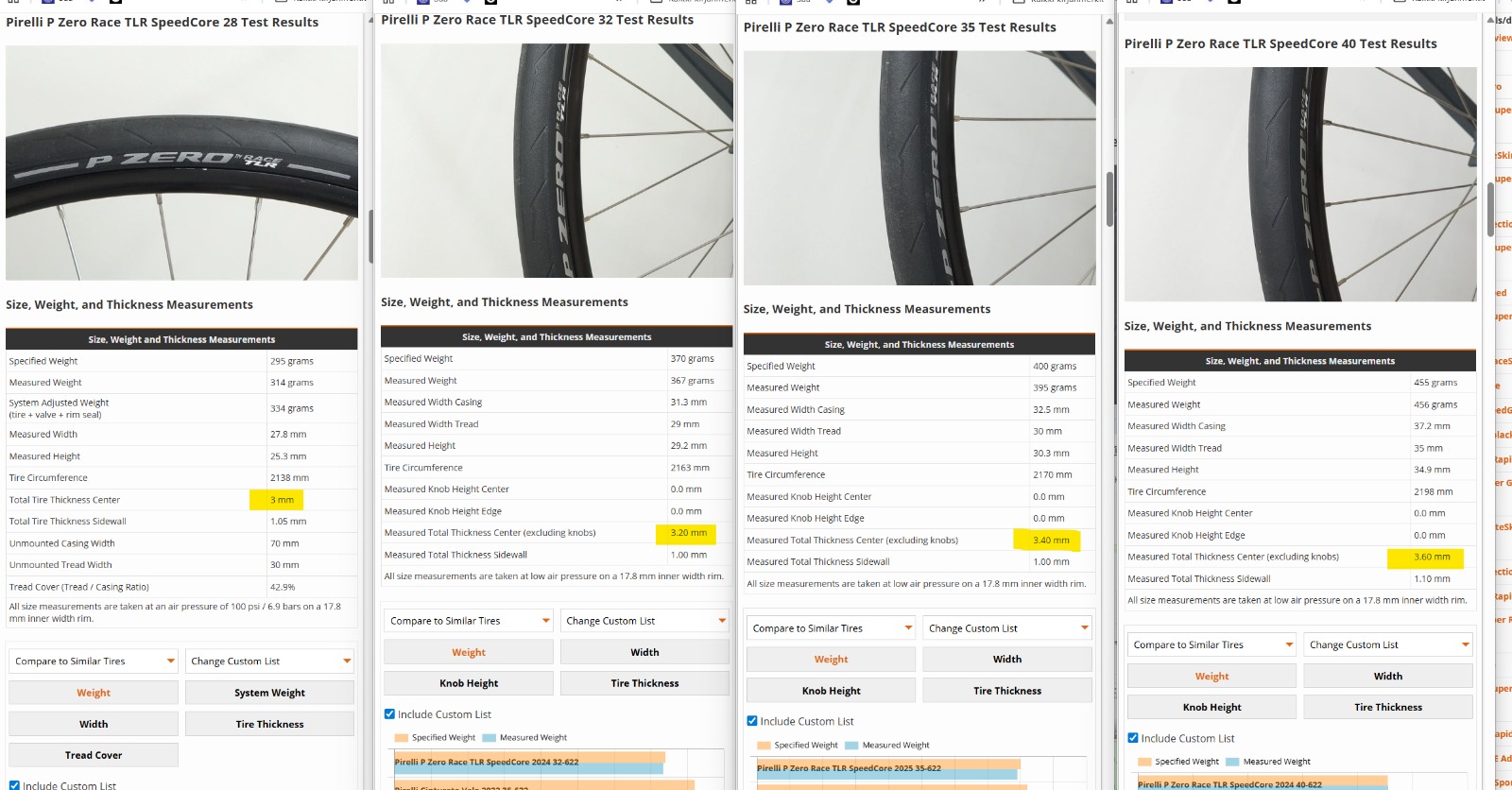Viewport: 1512px width, 790px height.
Task: Open the P Zero tire photo, SpeedCore 28
Action: pyautogui.click(x=181, y=163)
